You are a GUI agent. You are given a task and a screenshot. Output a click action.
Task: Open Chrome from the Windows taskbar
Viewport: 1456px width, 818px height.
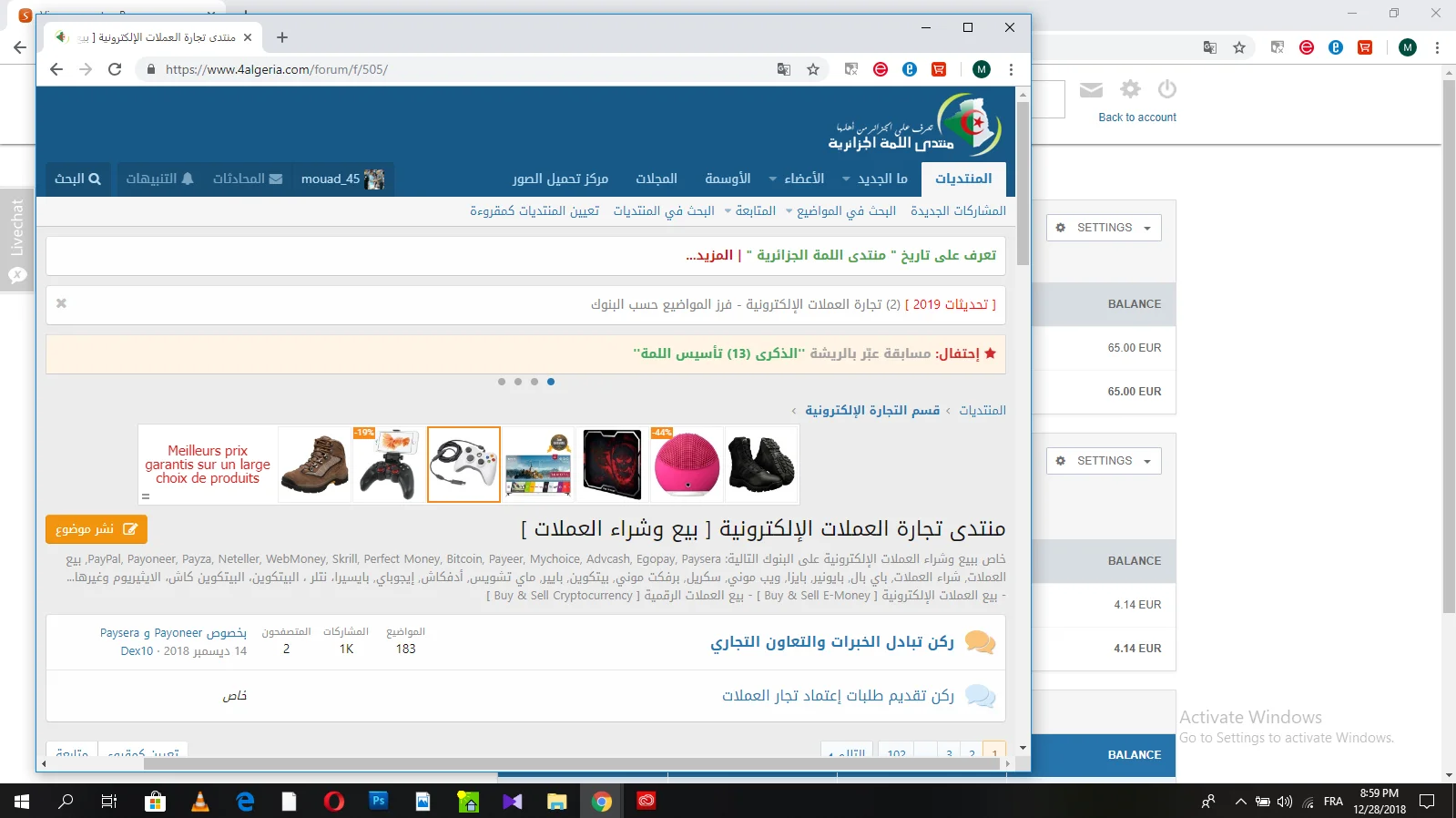601,802
